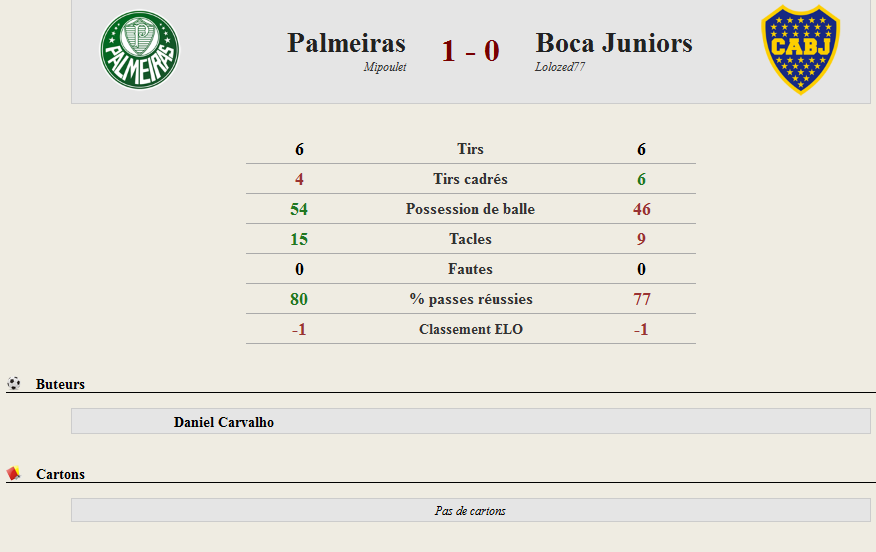Click the Boca Juniors CABJ crest

801,50
